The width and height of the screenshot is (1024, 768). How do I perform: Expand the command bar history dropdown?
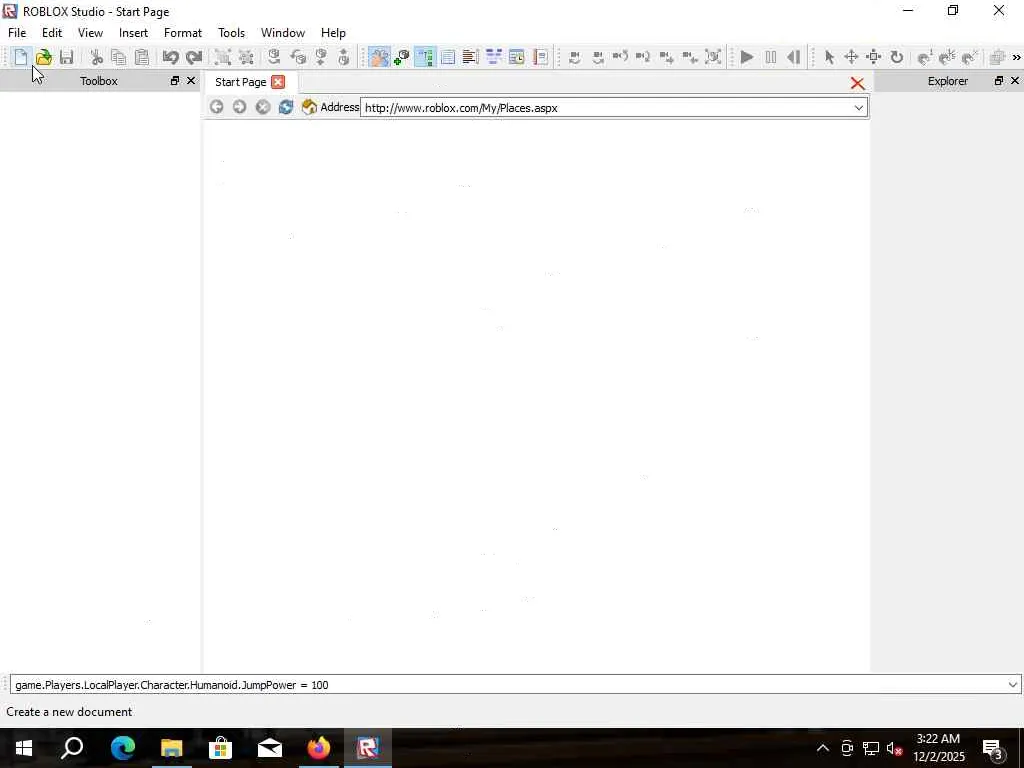point(1012,684)
